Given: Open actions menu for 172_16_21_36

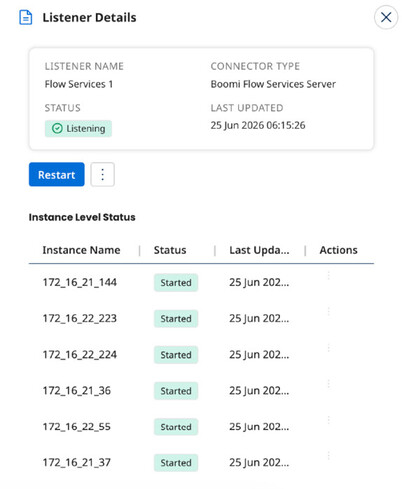Looking at the screenshot, I should [329, 384].
